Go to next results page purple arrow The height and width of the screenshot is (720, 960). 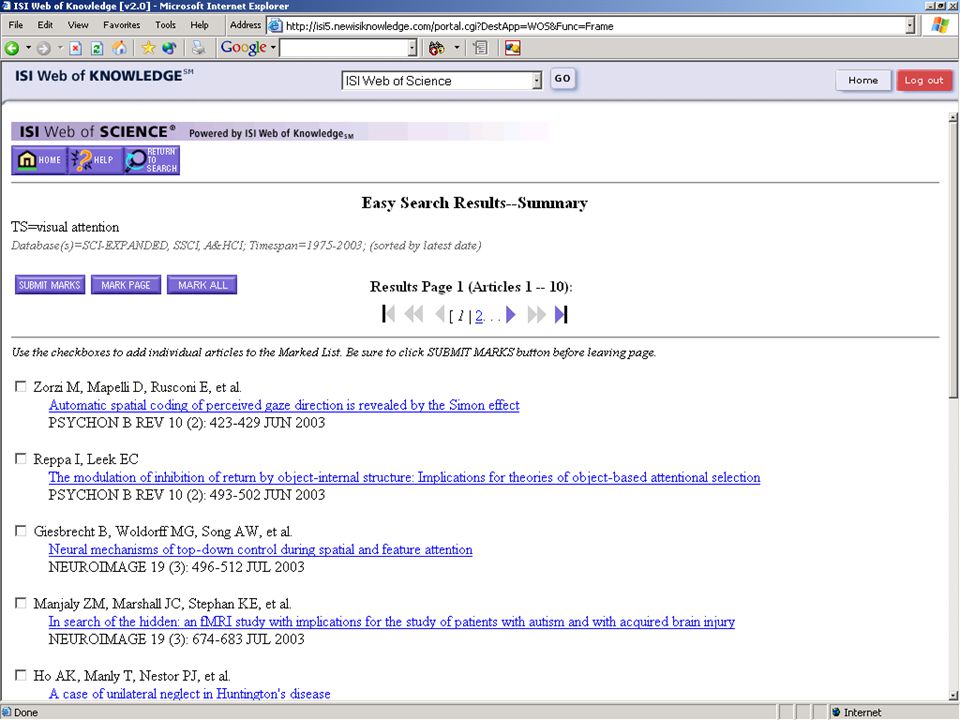(x=511, y=315)
